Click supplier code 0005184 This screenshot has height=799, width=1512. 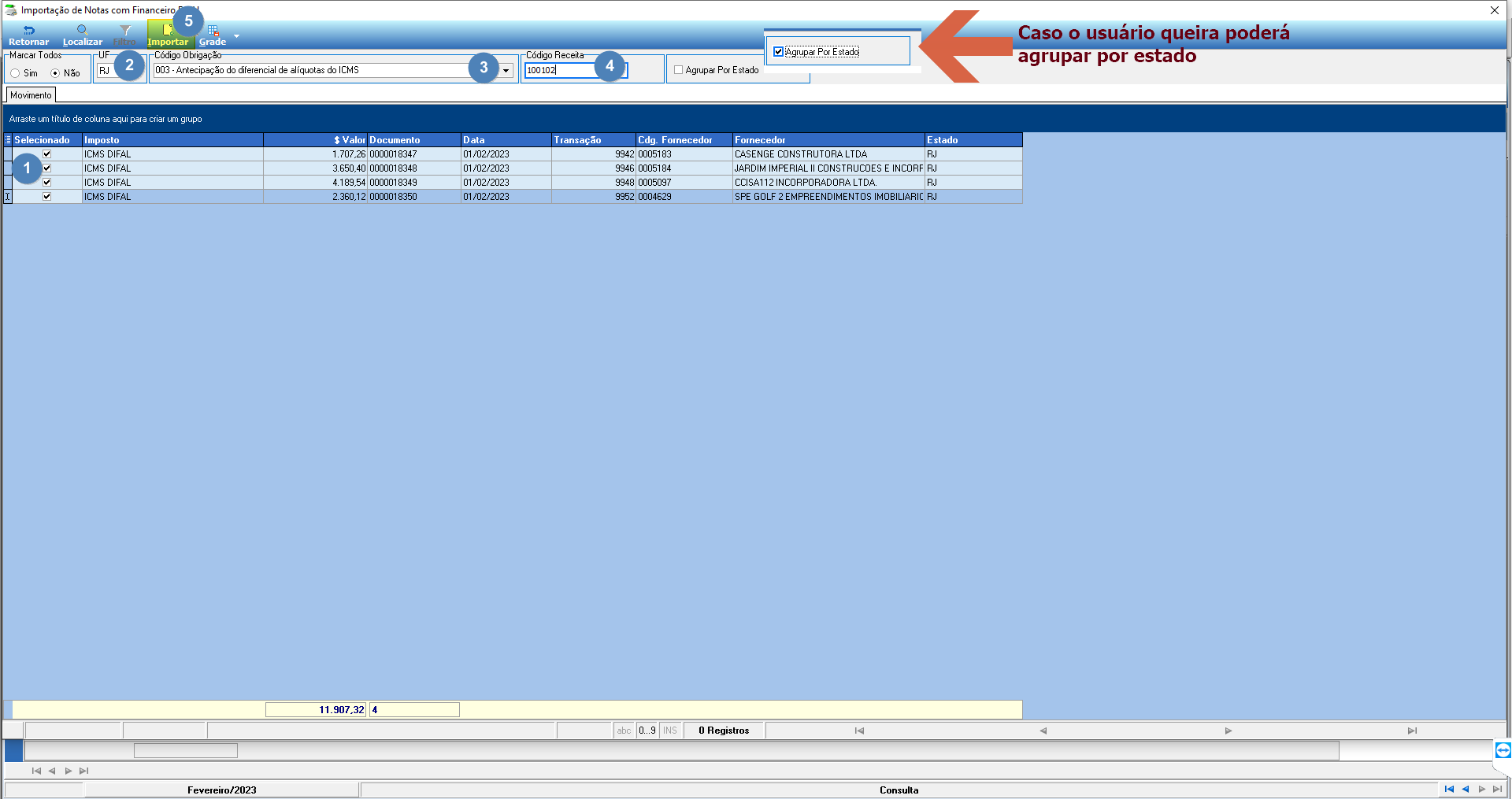click(x=654, y=168)
